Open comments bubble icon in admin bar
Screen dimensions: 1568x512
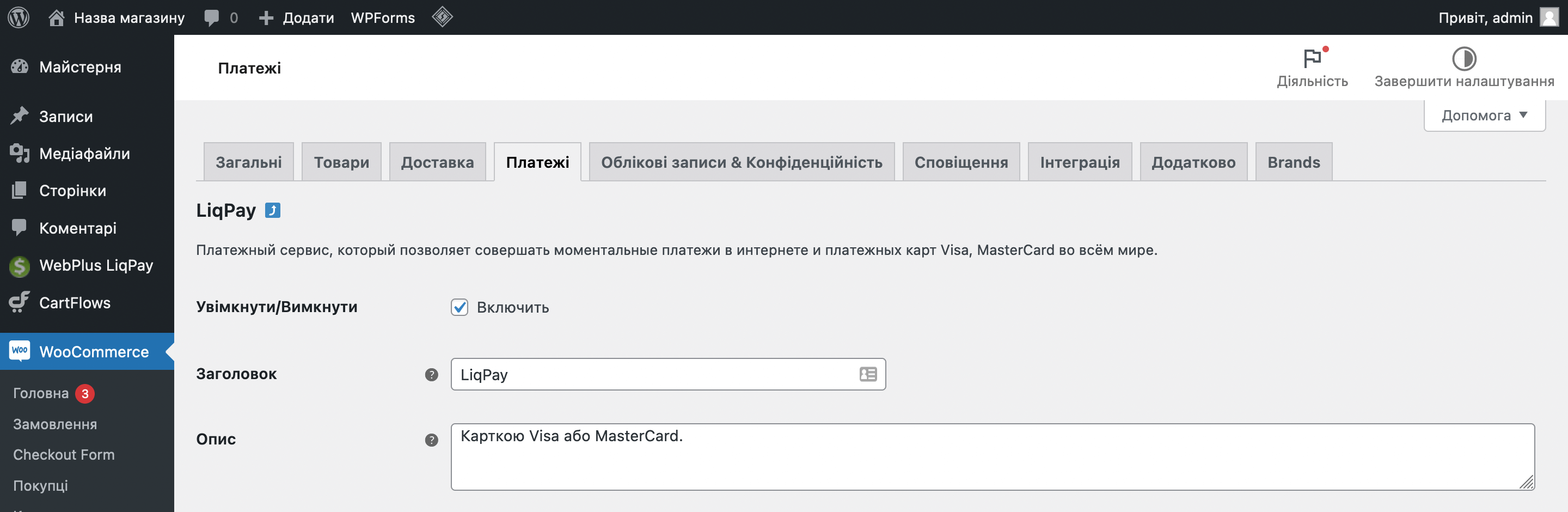pyautogui.click(x=211, y=17)
